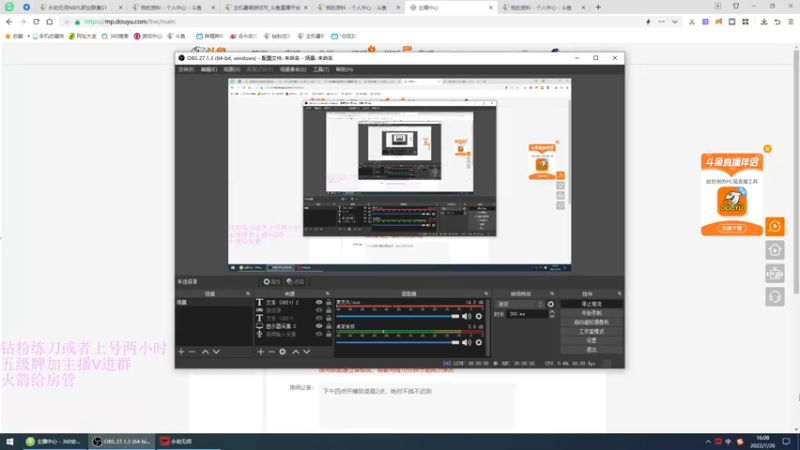The image size is (800, 450).
Task: Click 属性 properties gear button above panels
Action: click(x=271, y=282)
